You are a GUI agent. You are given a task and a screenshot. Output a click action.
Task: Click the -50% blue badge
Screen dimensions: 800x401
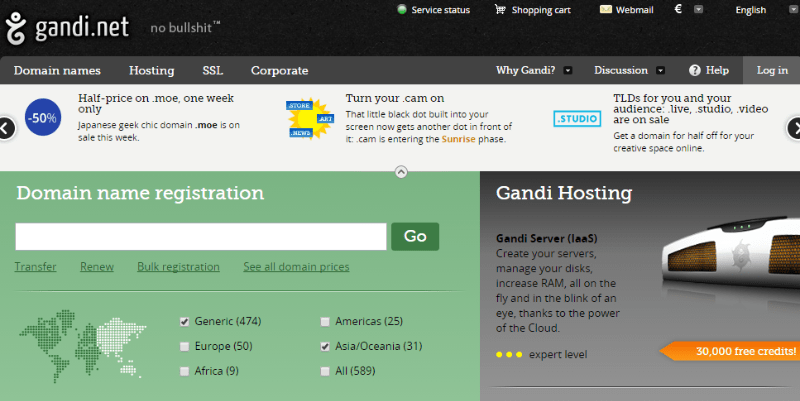[x=43, y=117]
